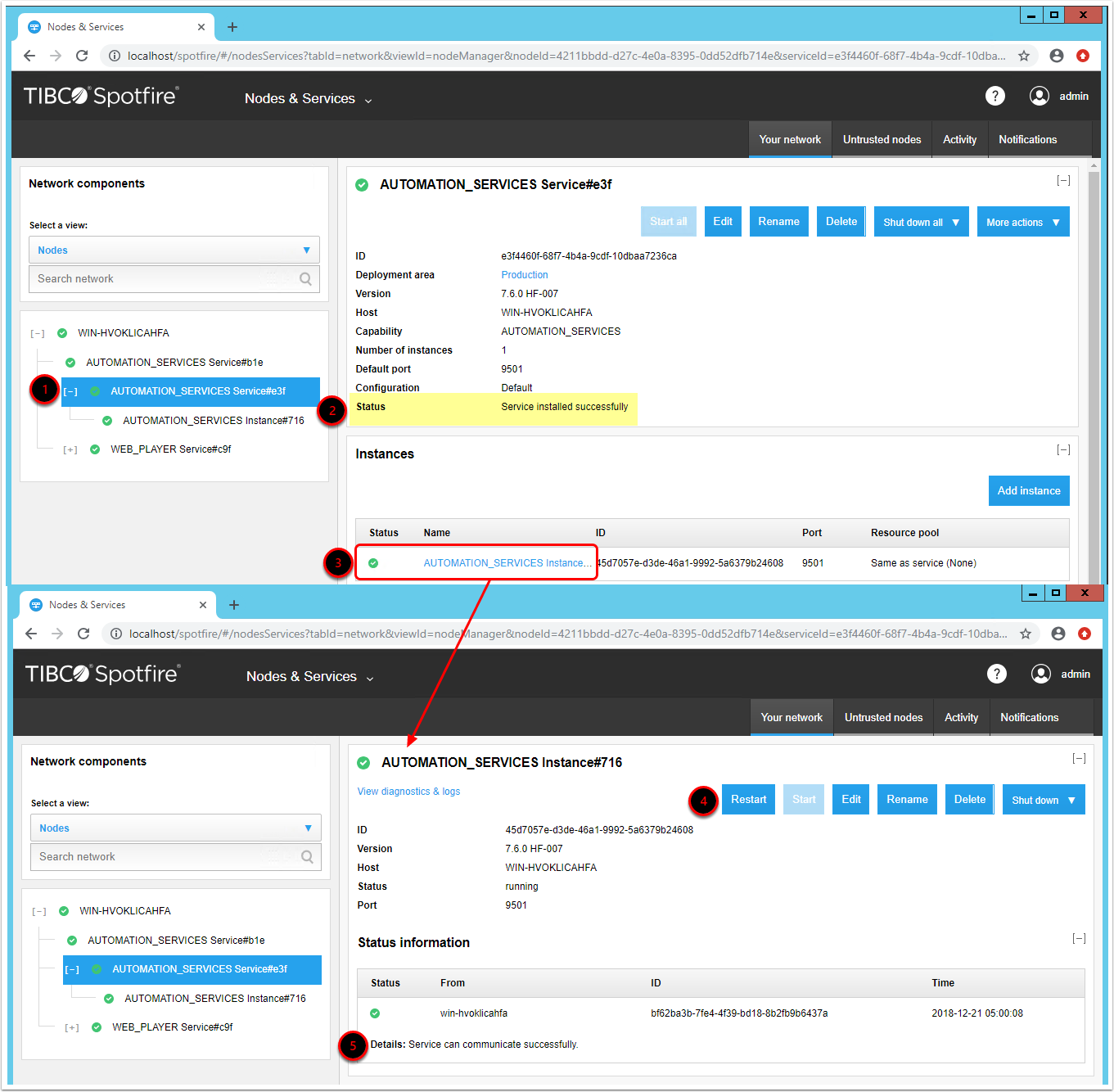
Task: View site information icon in the top address bar
Action: click(115, 56)
